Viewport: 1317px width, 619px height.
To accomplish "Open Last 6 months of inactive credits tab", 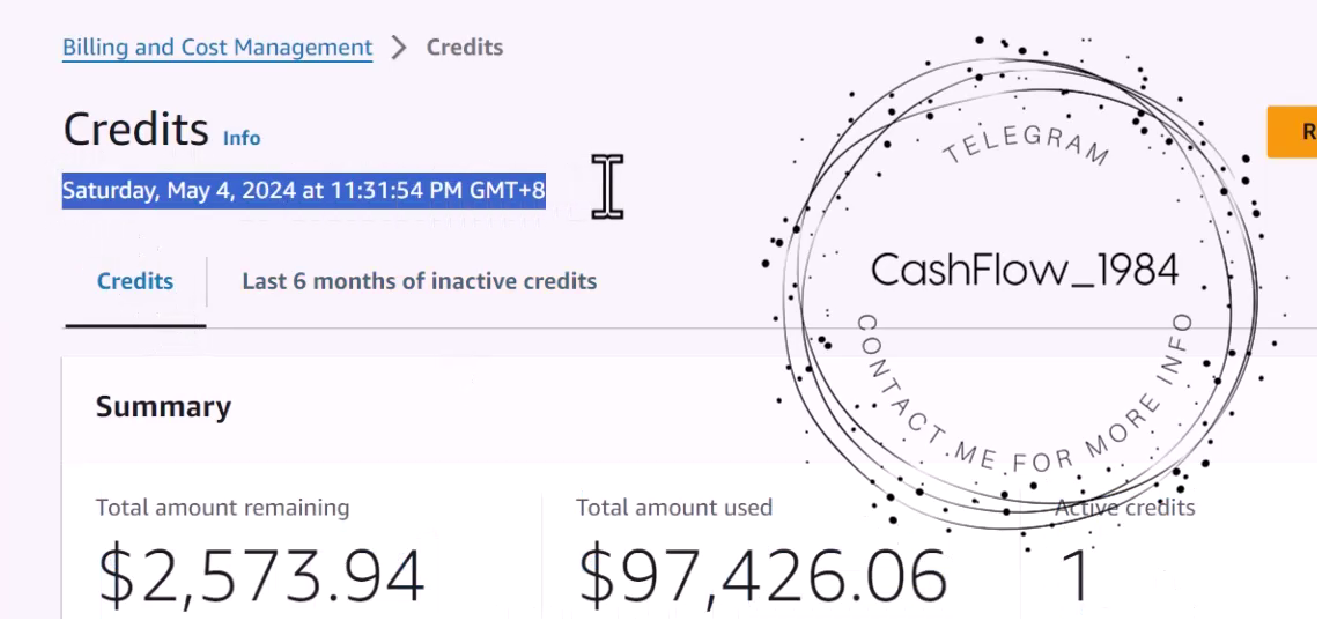I will 420,281.
